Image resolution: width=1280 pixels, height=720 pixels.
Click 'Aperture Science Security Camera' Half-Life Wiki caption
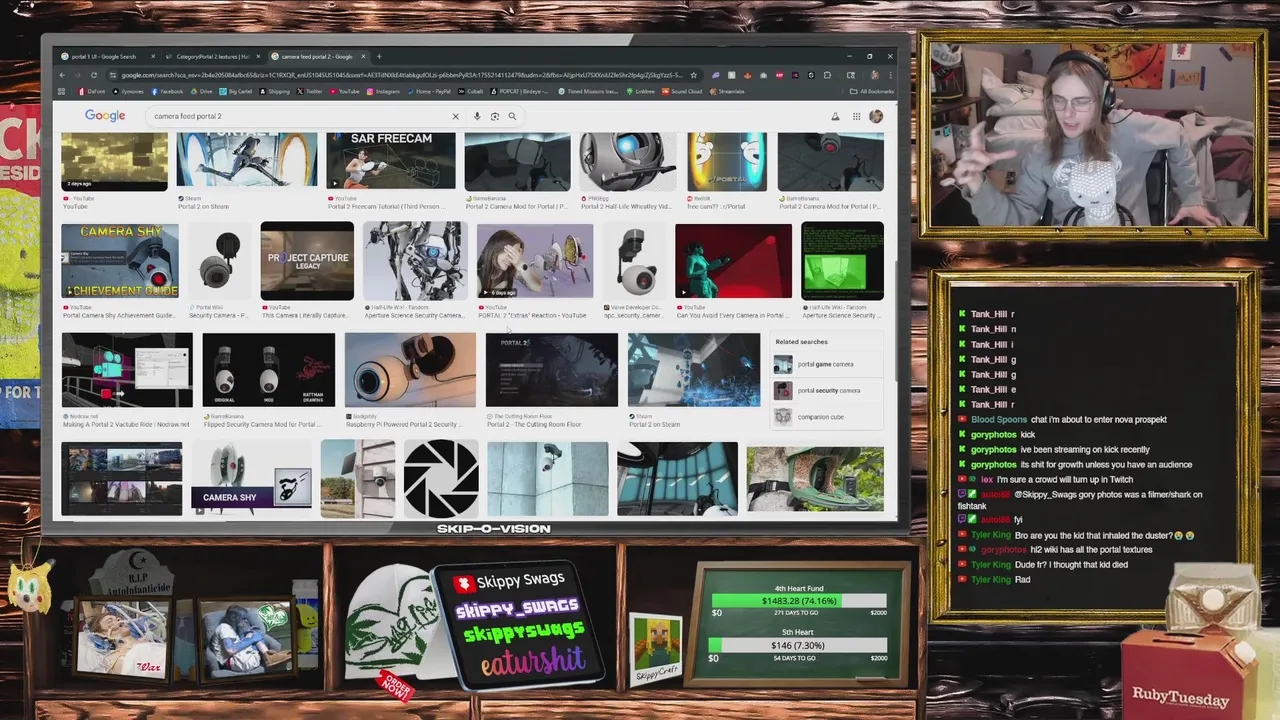[x=414, y=315]
